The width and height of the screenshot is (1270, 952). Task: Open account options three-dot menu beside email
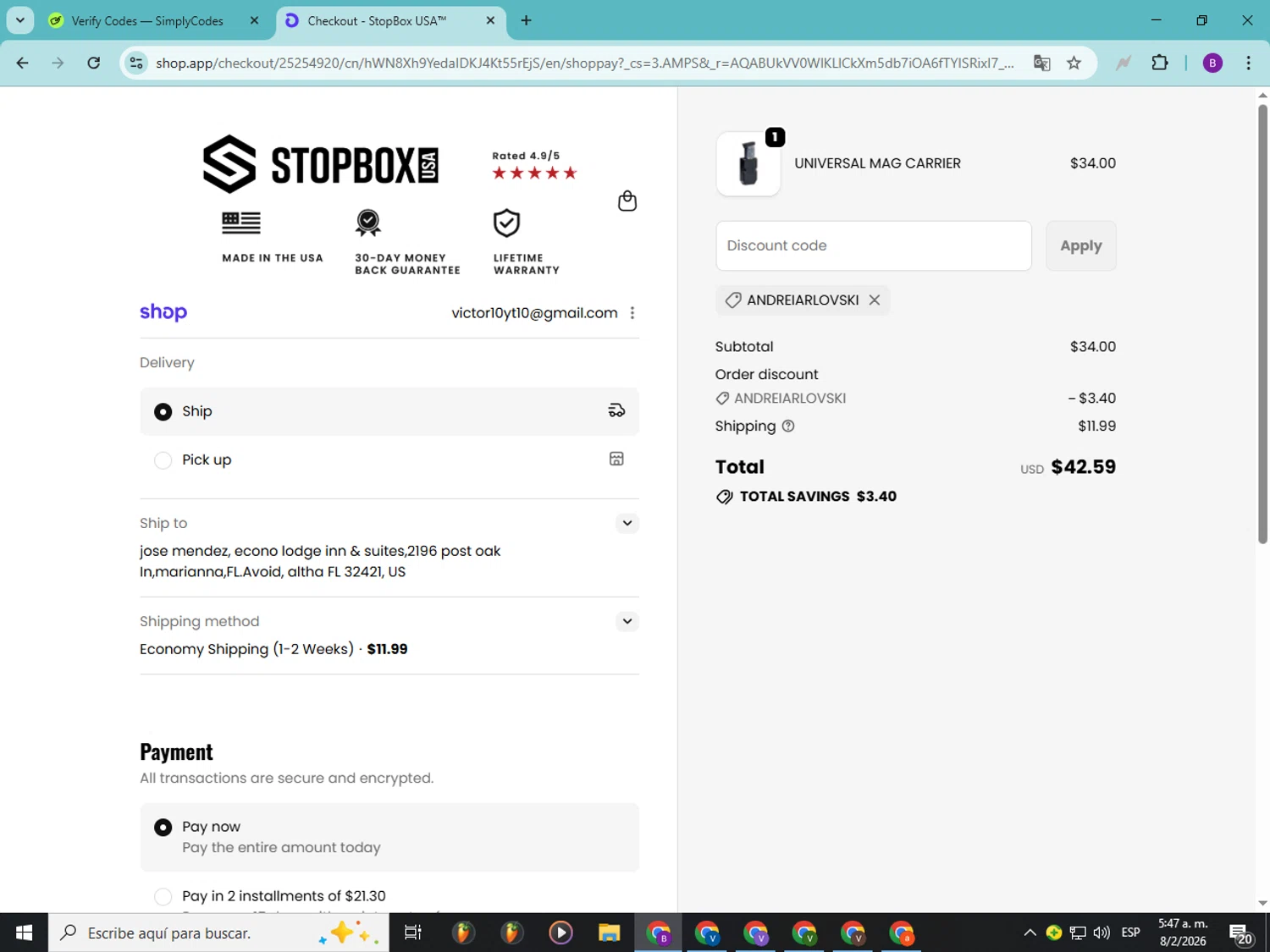[632, 313]
